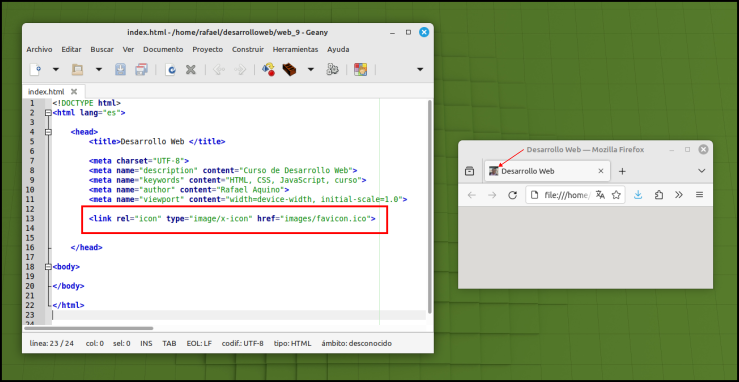Viewport: 739px width, 382px height.
Task: Click the translate page icon in Firefox
Action: (x=600, y=195)
